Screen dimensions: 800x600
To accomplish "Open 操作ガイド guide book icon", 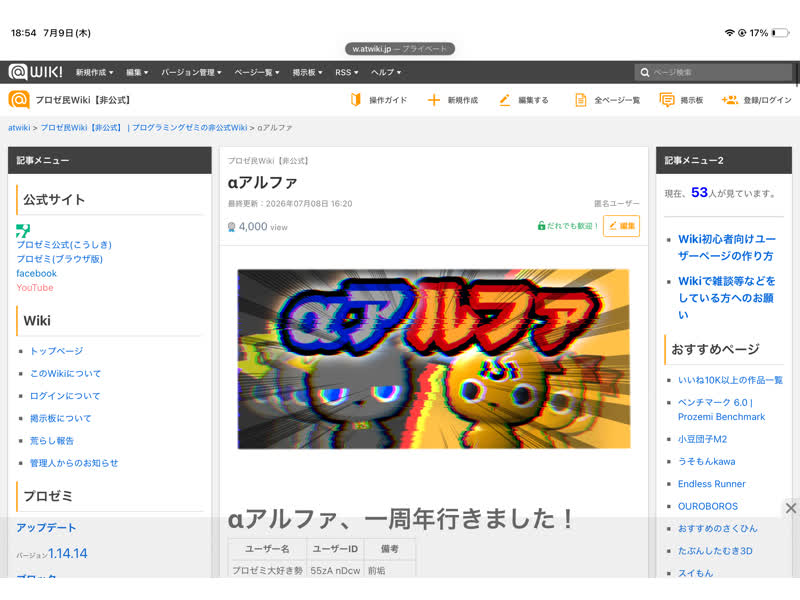I will pos(356,99).
